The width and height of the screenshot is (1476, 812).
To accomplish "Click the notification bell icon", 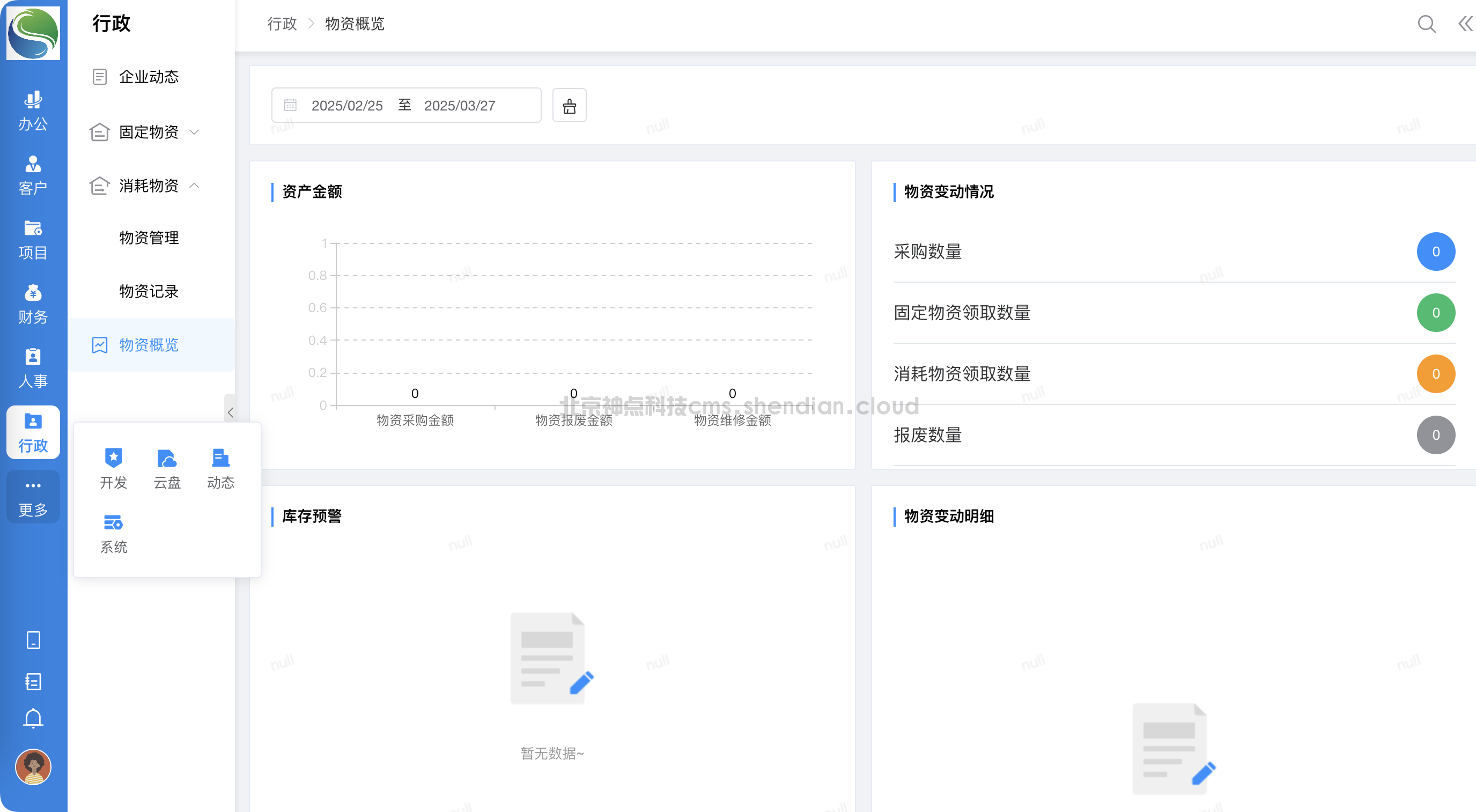I will point(33,718).
